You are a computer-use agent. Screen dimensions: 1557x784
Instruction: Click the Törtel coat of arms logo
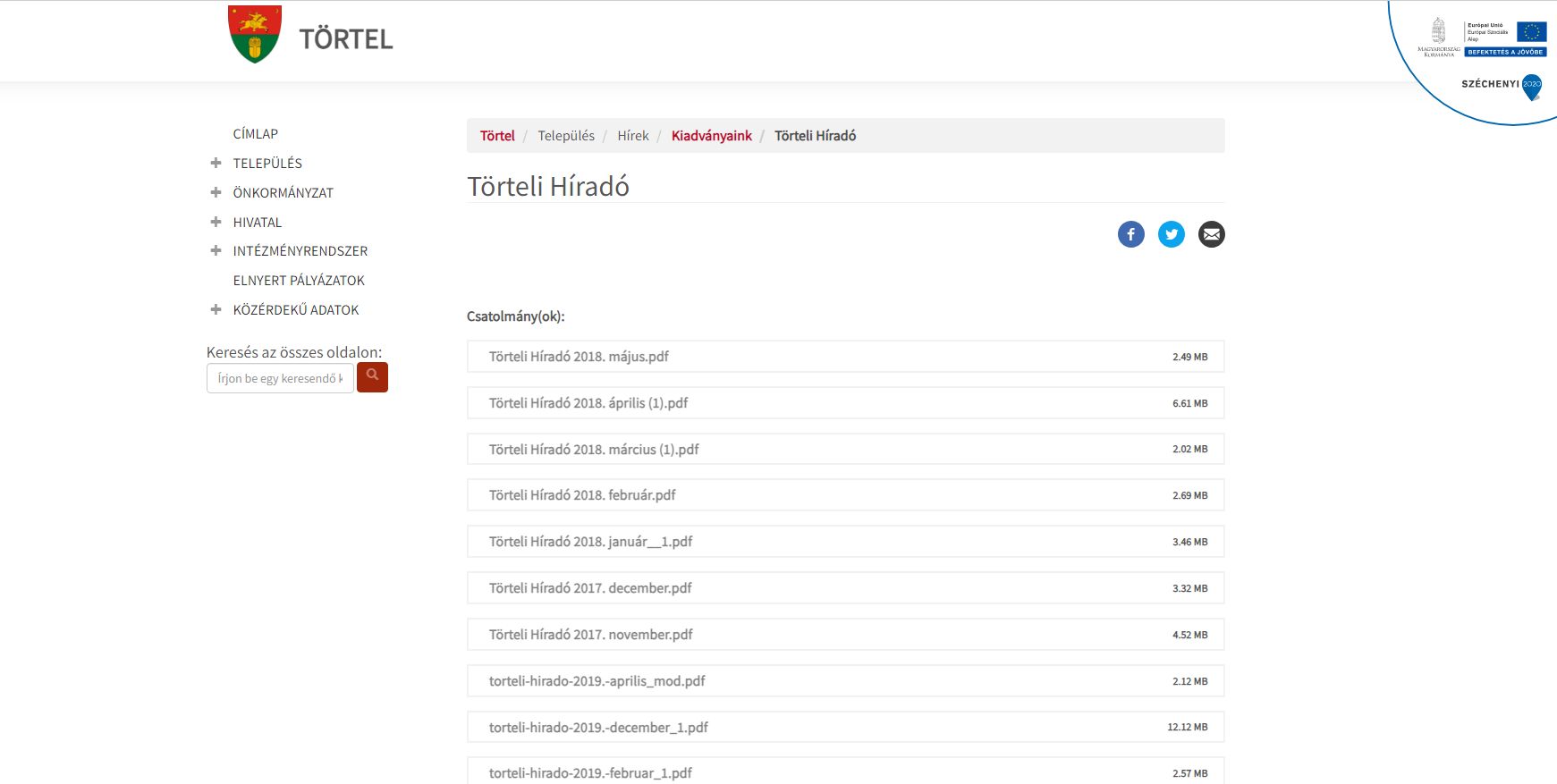(x=255, y=34)
